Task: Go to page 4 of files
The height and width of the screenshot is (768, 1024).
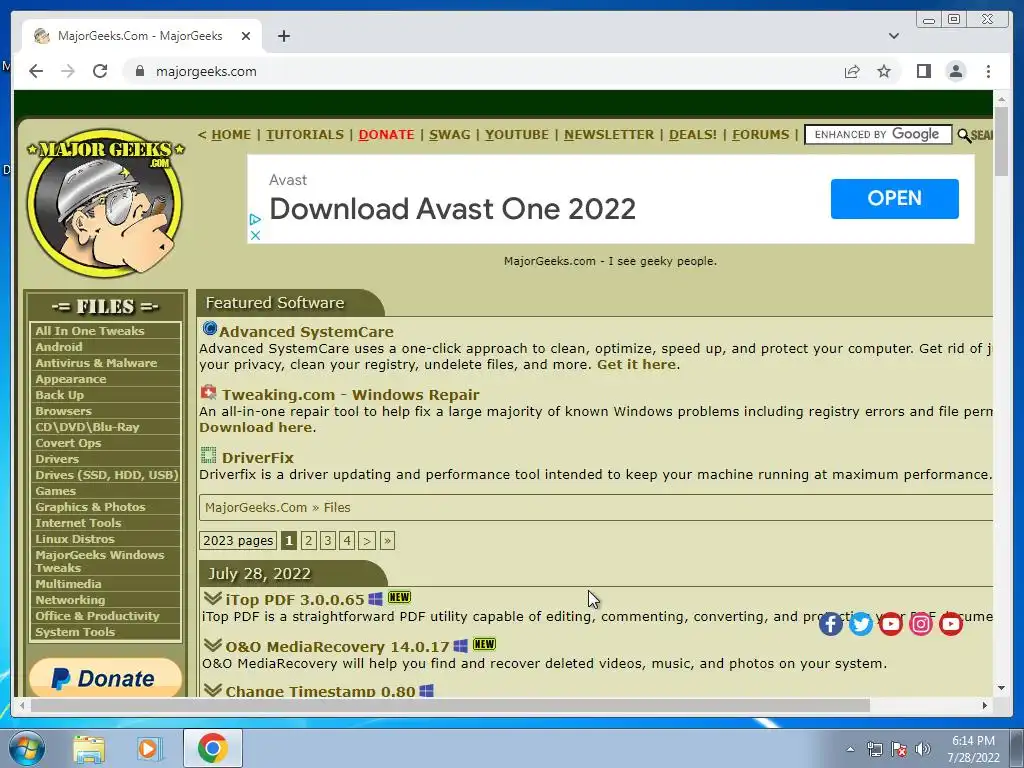Action: click(x=347, y=541)
